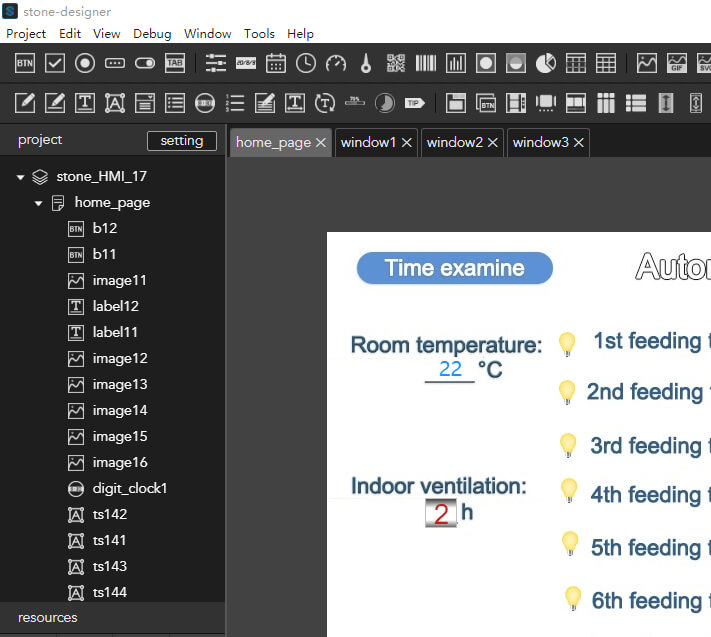Click the setting button in project panel
This screenshot has width=711, height=637.
point(182,141)
